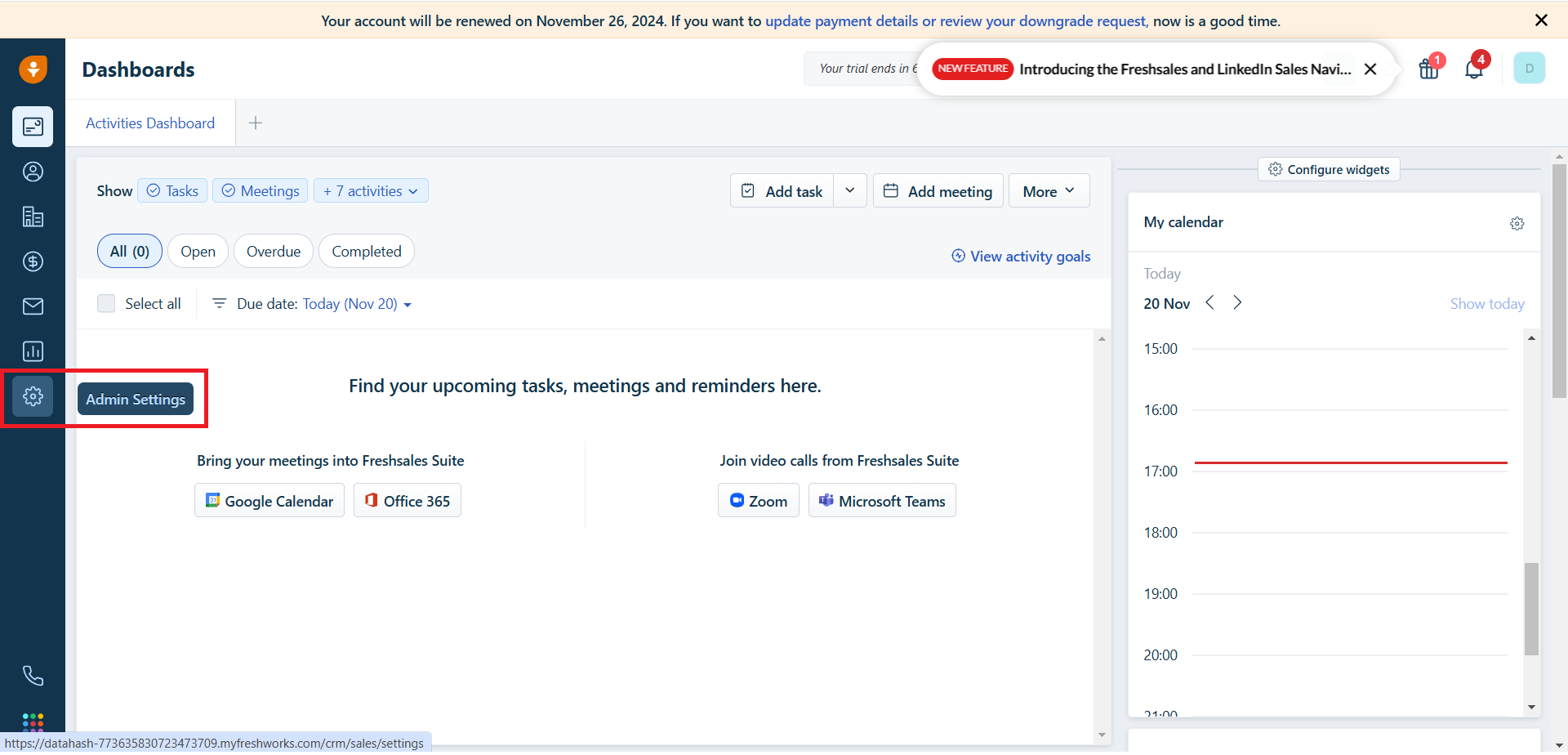Click the due date filter icon
The image size is (1568, 755).
coord(219,304)
